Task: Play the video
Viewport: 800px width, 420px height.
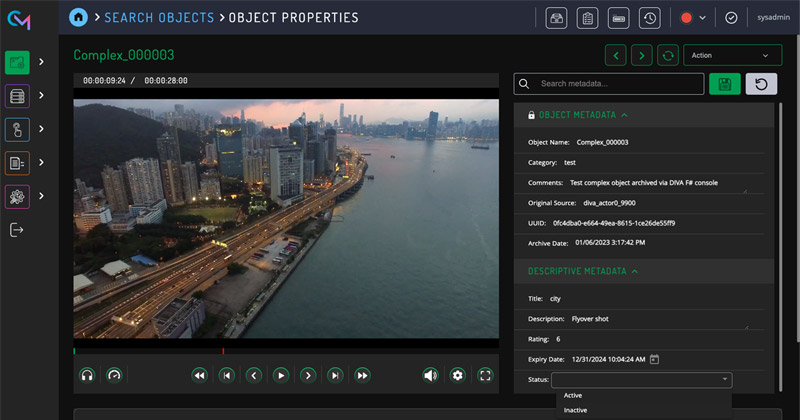Action: (281, 376)
